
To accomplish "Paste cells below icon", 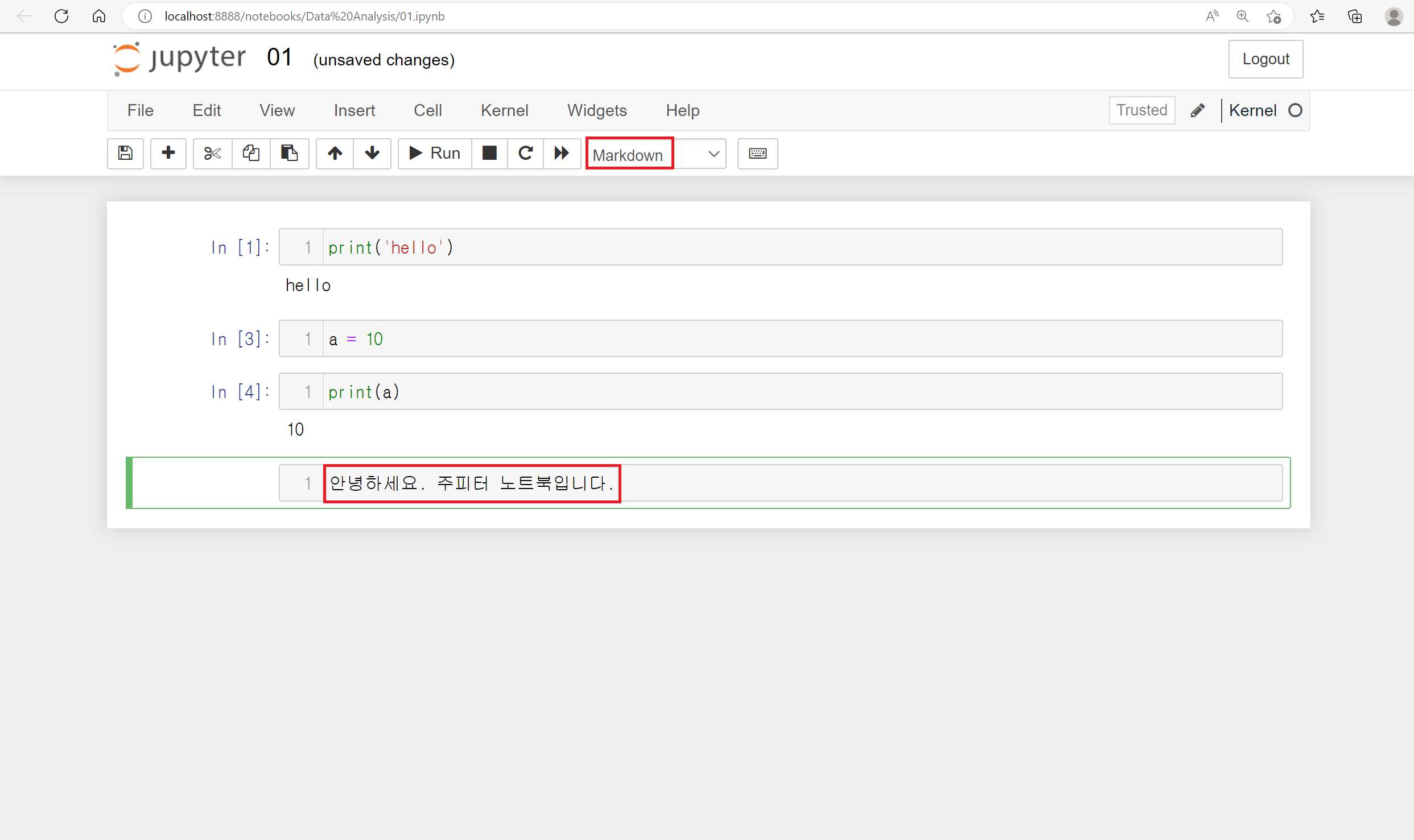I will [289, 153].
